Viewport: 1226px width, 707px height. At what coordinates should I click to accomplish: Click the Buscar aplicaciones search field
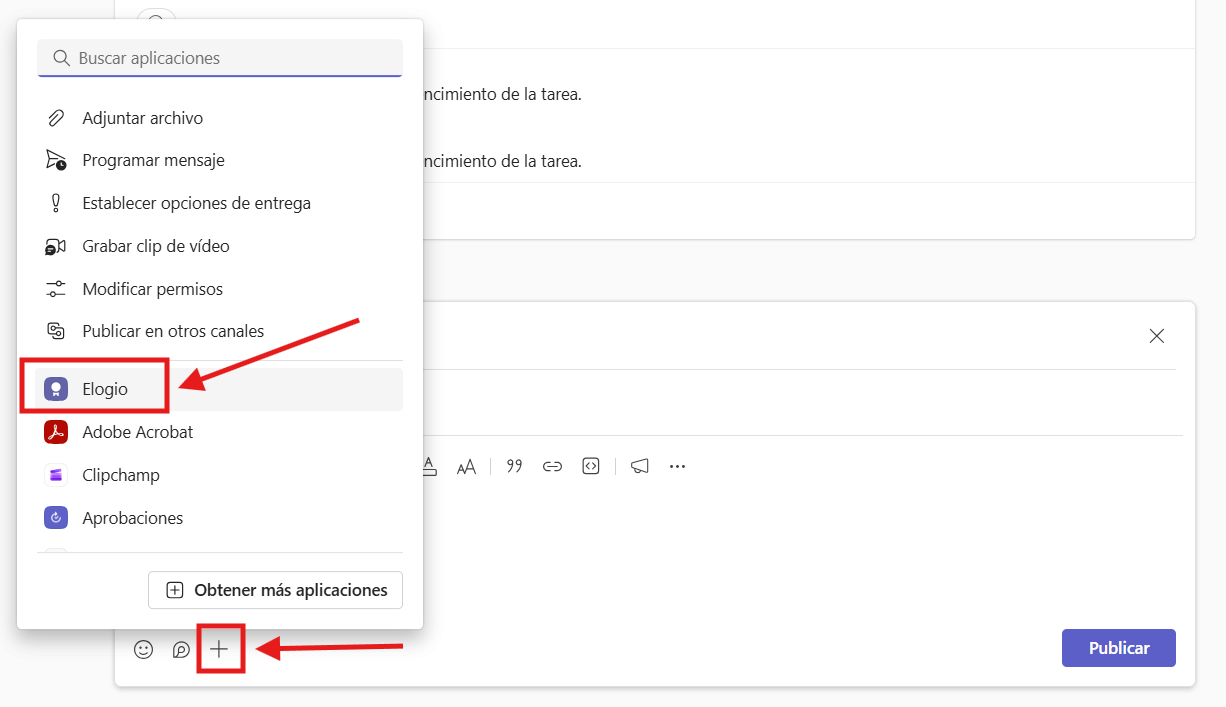(x=220, y=58)
